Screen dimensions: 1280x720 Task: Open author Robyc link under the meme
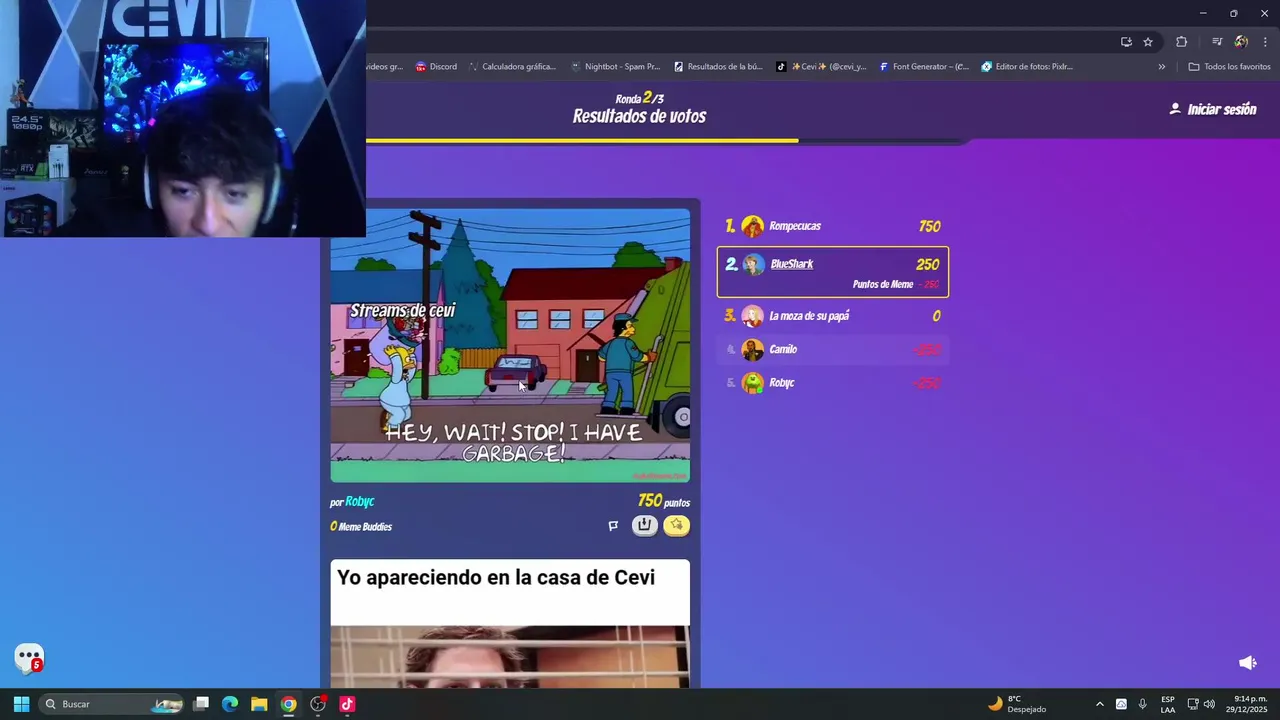pyautogui.click(x=359, y=502)
